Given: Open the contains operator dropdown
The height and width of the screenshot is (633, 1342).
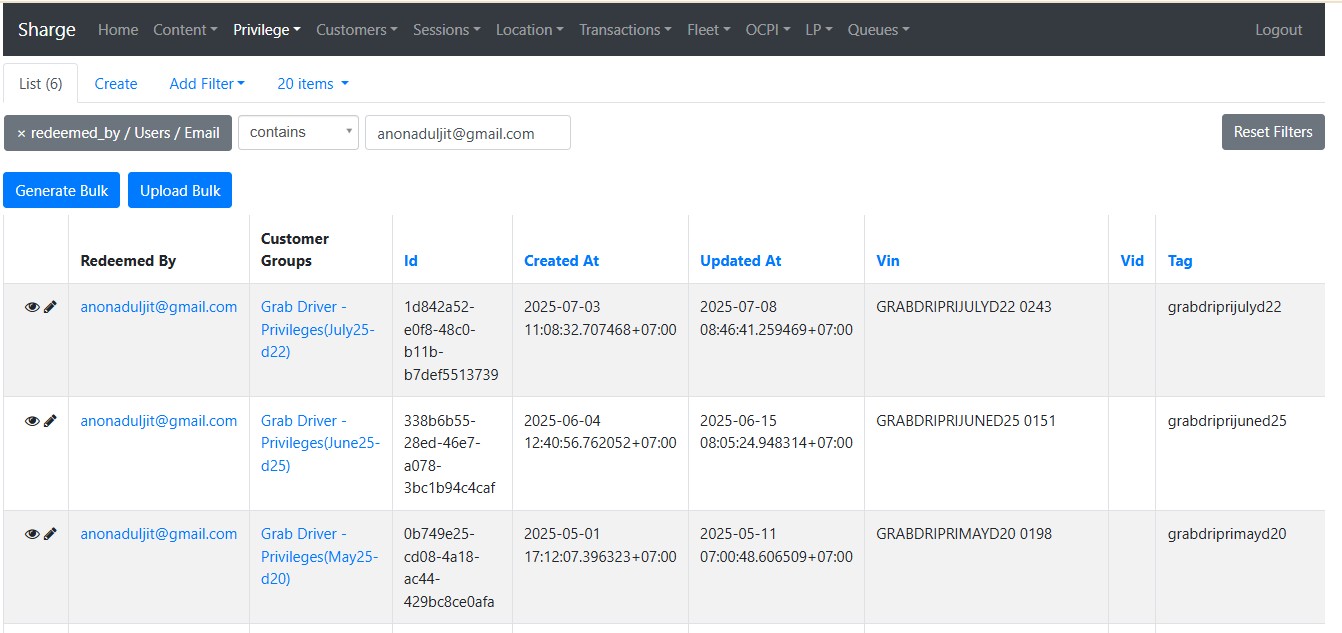Looking at the screenshot, I should pyautogui.click(x=298, y=132).
